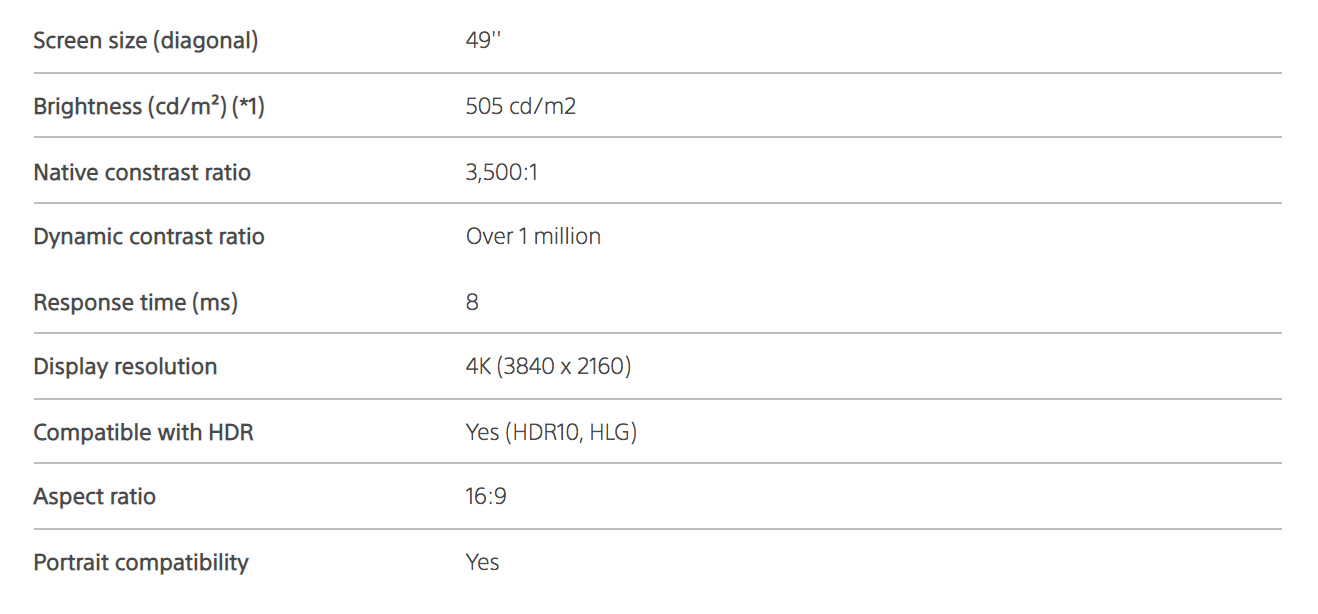
Task: Click the Aspect ratio label
Action: point(95,497)
